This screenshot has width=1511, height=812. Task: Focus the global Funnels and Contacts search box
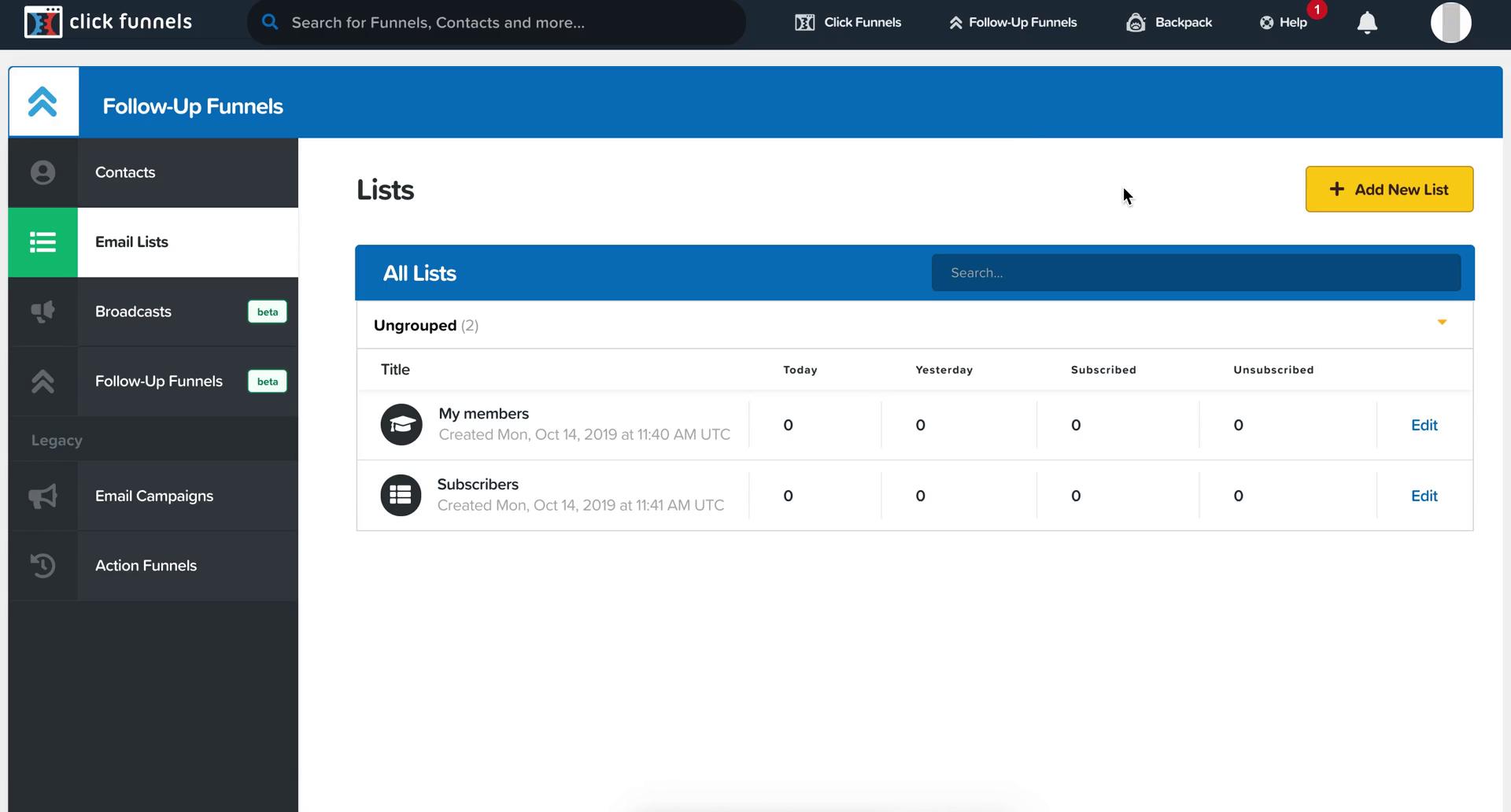[496, 22]
